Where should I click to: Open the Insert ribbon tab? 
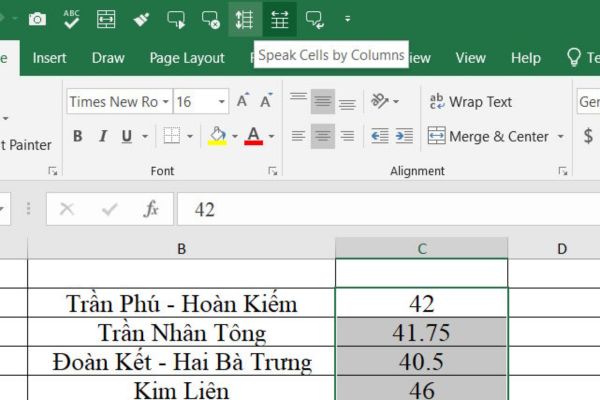point(49,58)
